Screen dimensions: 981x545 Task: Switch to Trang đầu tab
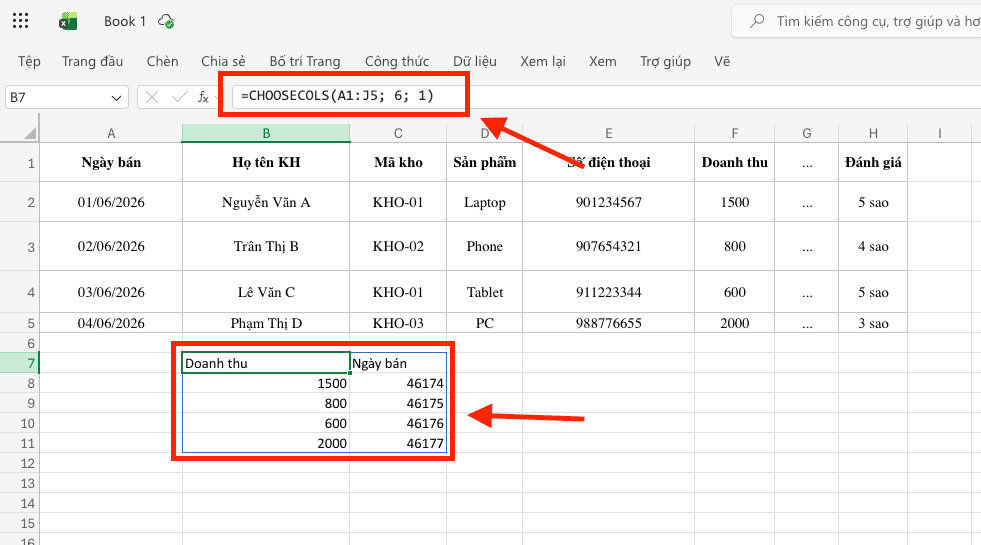[93, 61]
